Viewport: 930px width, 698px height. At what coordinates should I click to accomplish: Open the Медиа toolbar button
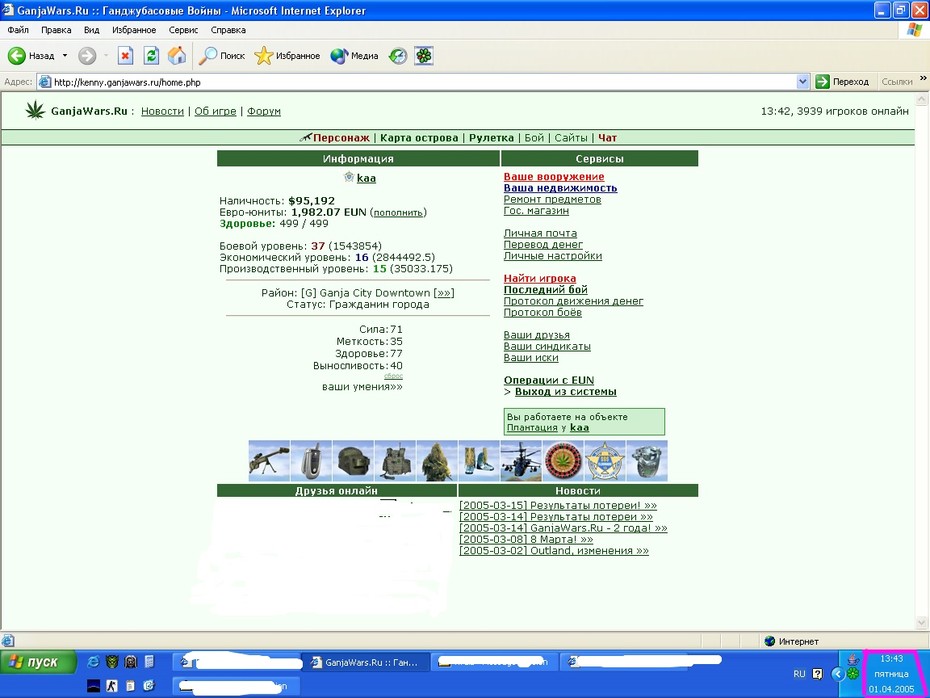tap(354, 56)
